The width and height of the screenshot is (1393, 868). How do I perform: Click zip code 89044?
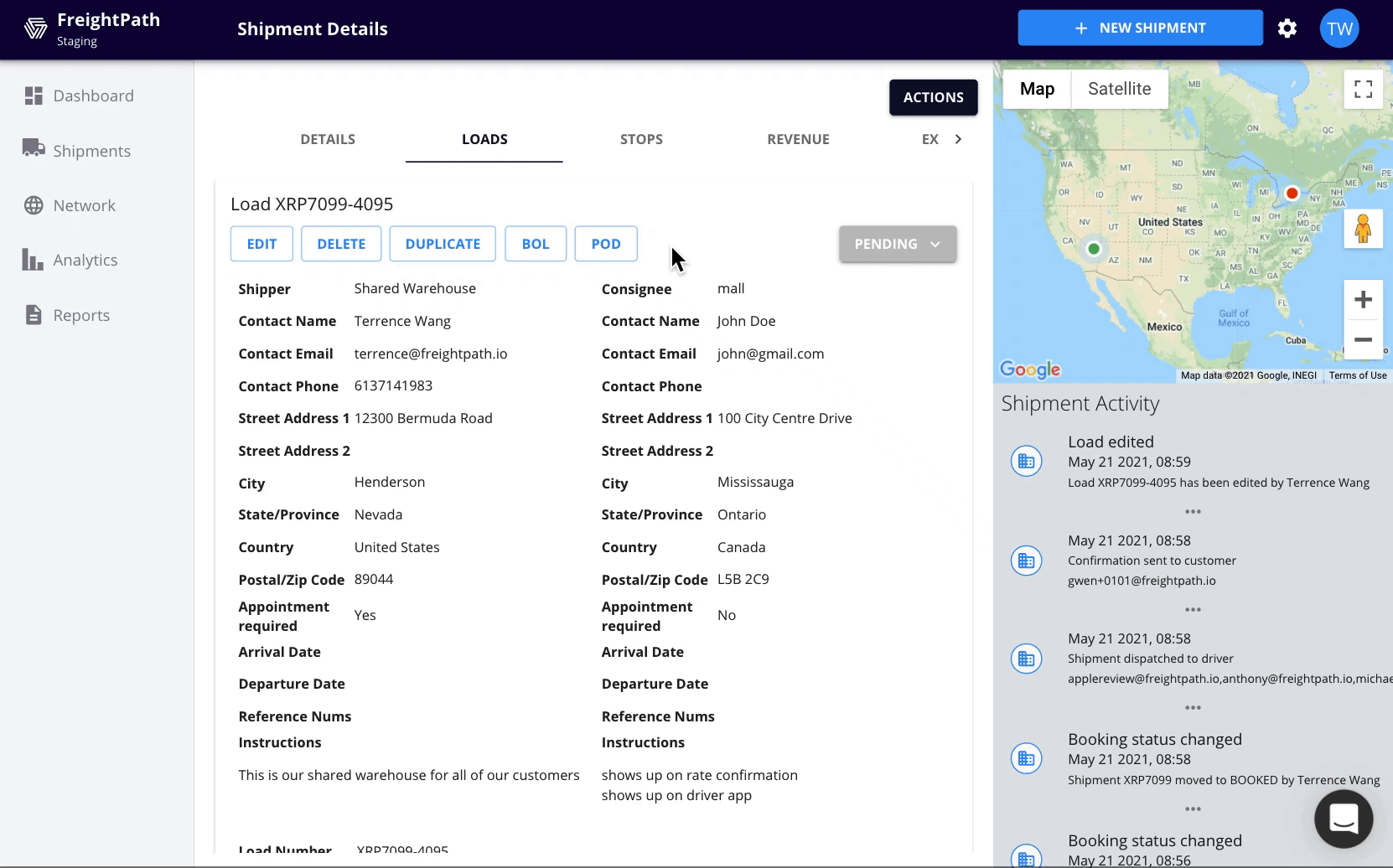[x=374, y=579]
